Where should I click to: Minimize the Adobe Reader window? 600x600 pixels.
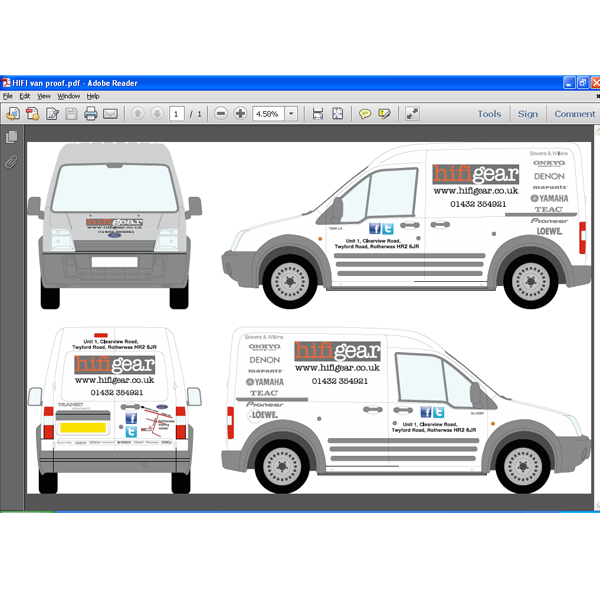[569, 83]
